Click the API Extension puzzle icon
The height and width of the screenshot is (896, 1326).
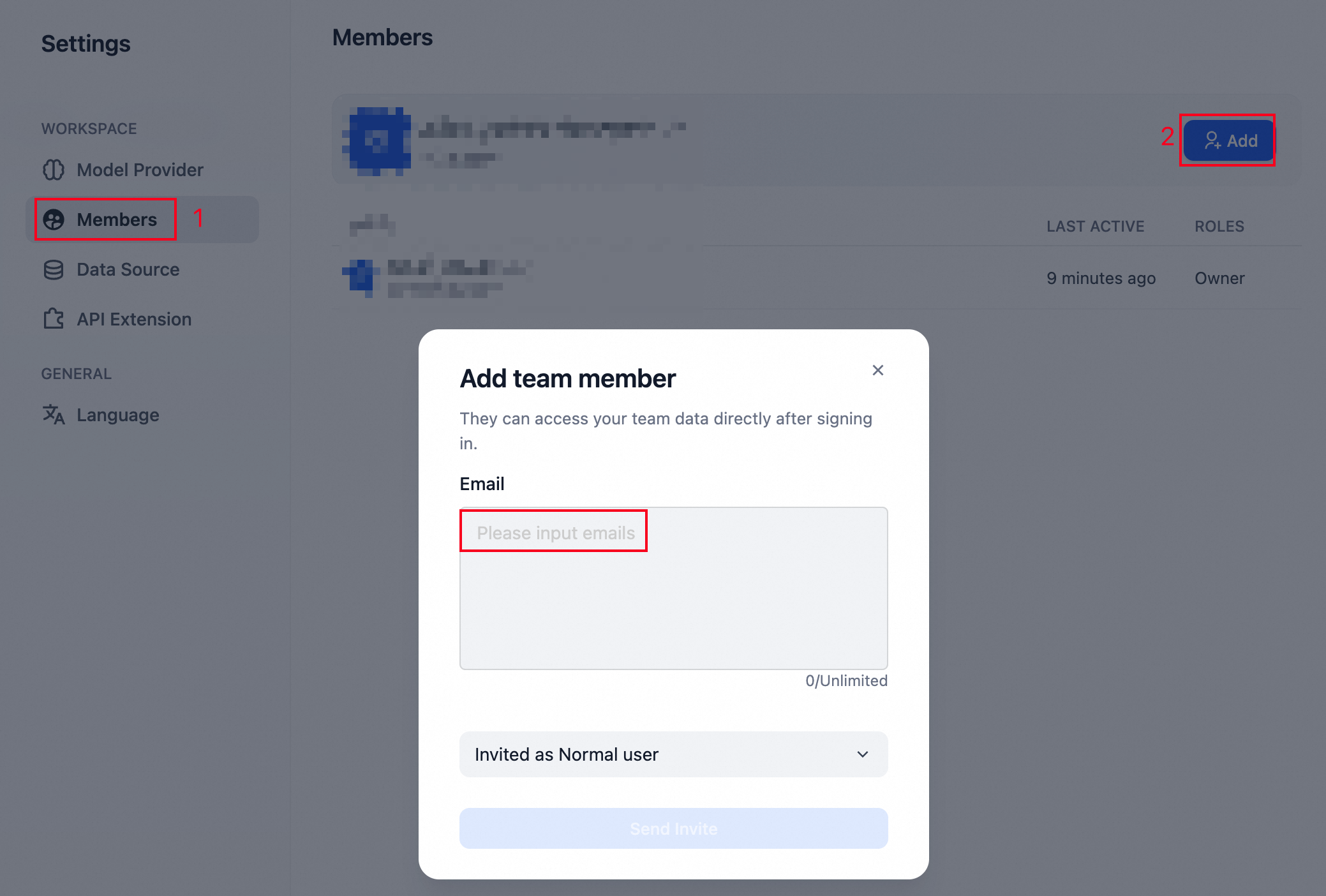point(54,318)
